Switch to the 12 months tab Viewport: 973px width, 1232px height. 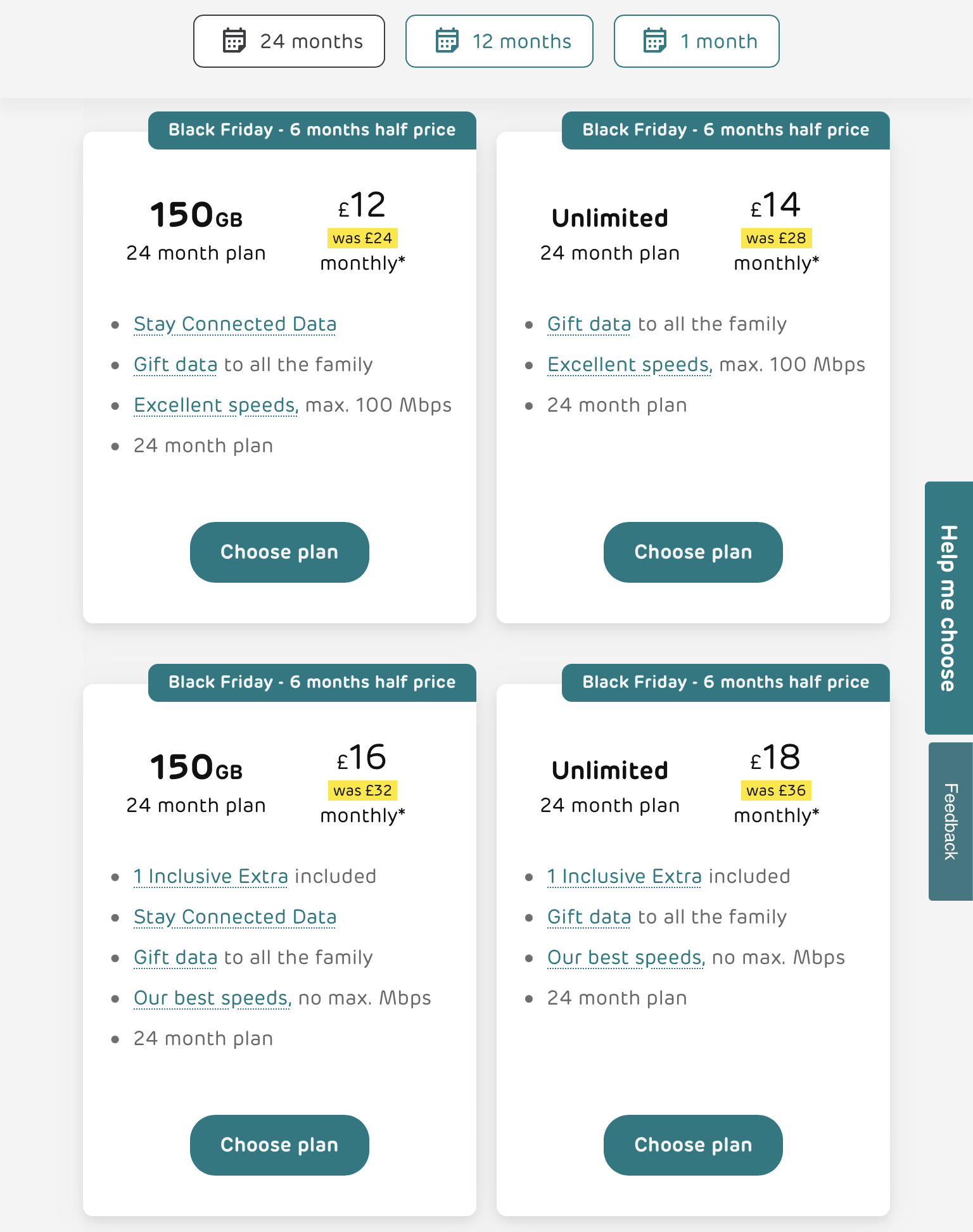tap(499, 41)
